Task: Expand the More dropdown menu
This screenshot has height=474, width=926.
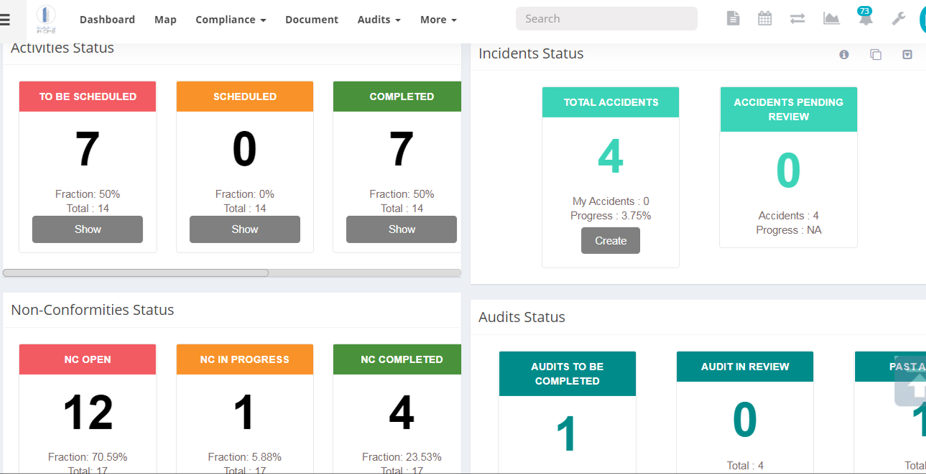Action: tap(438, 20)
